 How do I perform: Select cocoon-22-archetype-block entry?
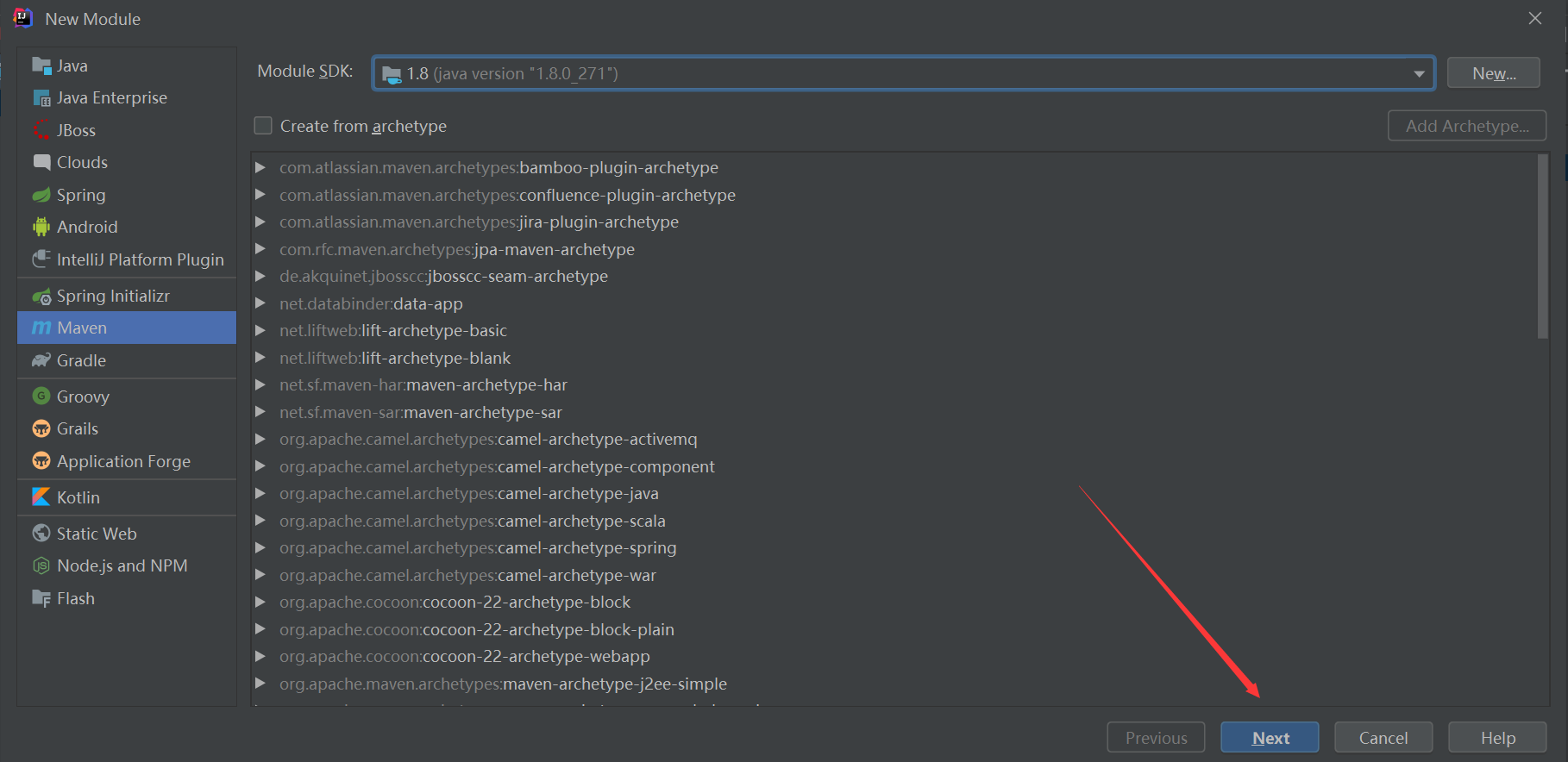[455, 602]
